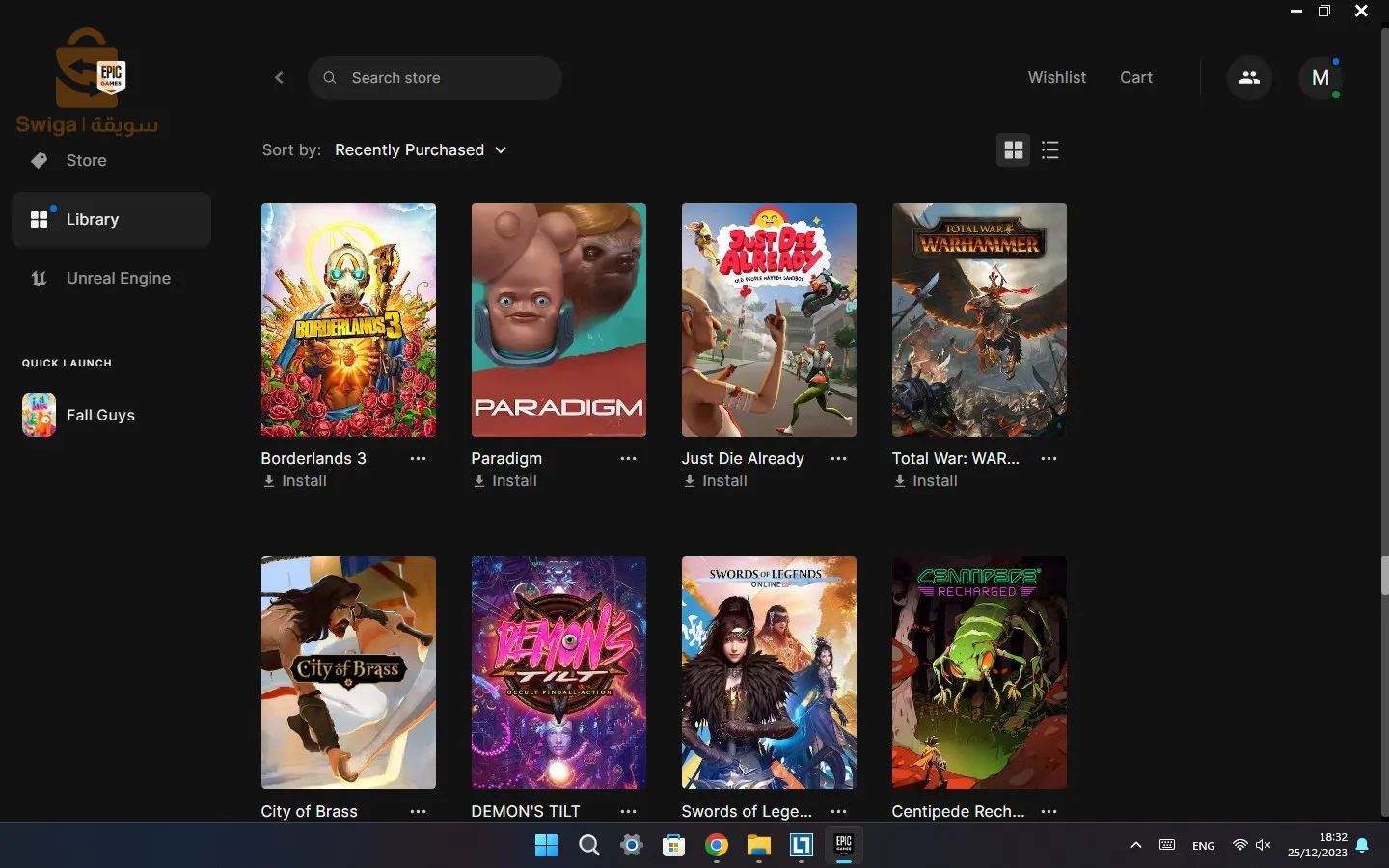
Task: Install Paradigm
Action: pyautogui.click(x=505, y=481)
